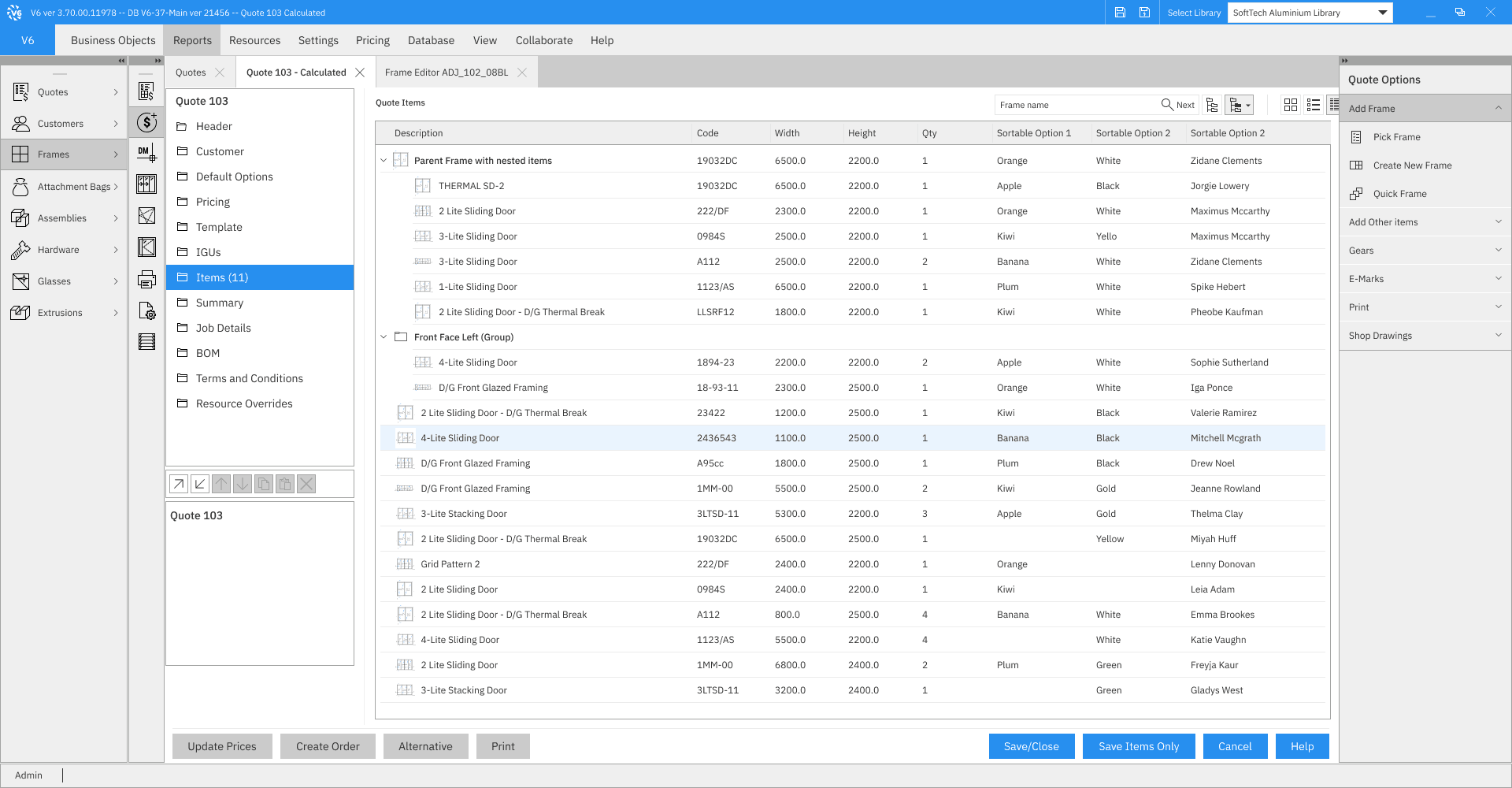Screen dimensions: 1512x788
Task: Click the collapse arrow icon below quote tree
Action: tap(200, 484)
